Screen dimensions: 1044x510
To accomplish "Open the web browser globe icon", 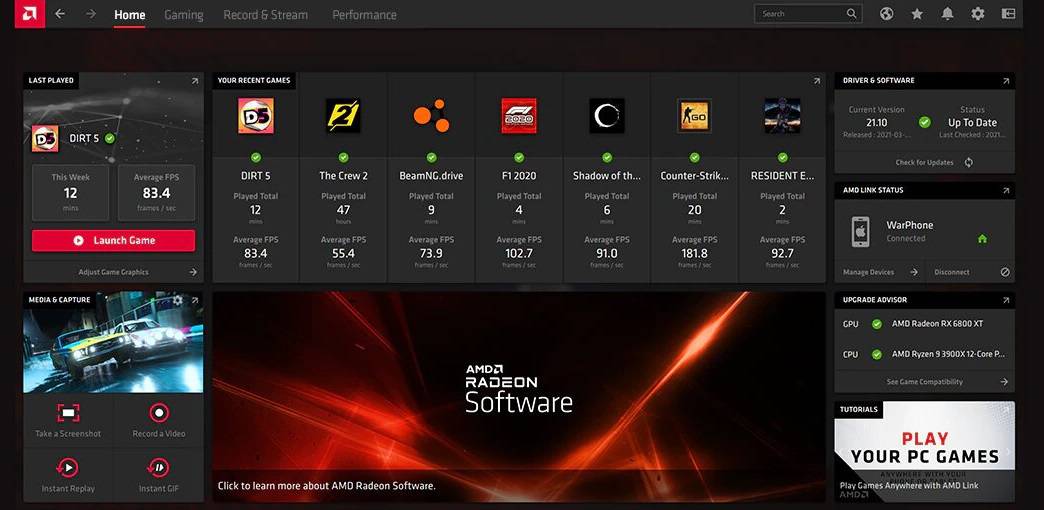I will [x=886, y=14].
